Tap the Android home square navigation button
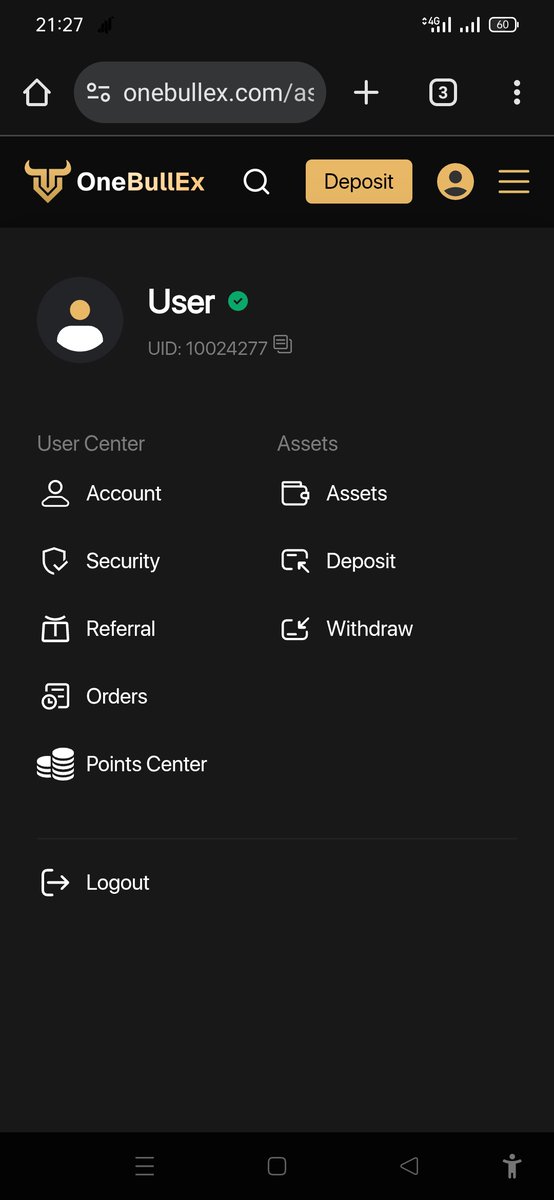The image size is (554, 1200). click(x=277, y=1166)
